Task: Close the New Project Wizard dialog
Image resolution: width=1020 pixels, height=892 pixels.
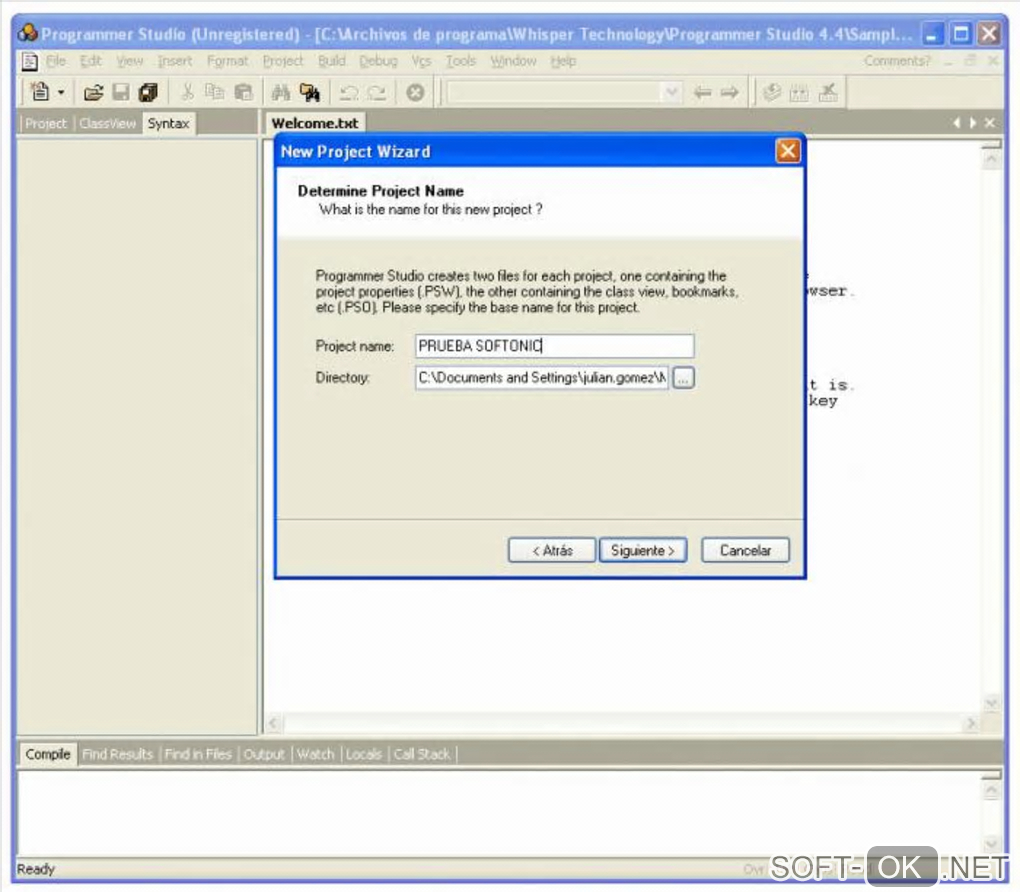Action: [x=788, y=151]
